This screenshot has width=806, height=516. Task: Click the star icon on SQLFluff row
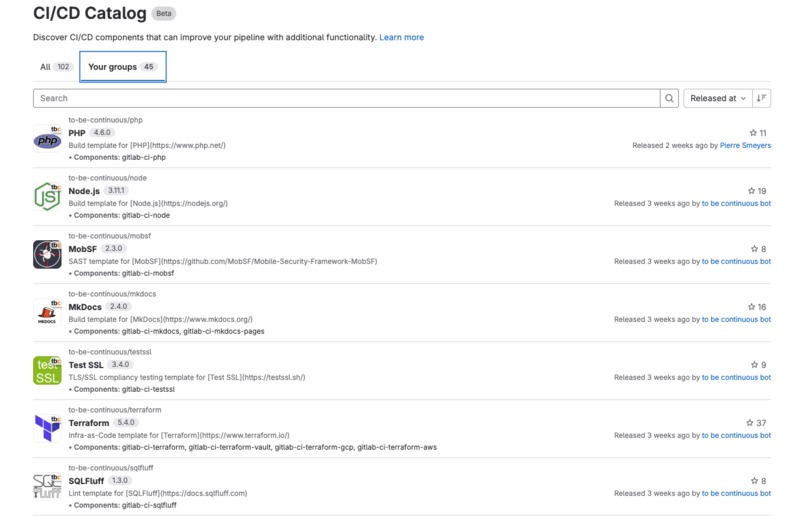pos(754,481)
